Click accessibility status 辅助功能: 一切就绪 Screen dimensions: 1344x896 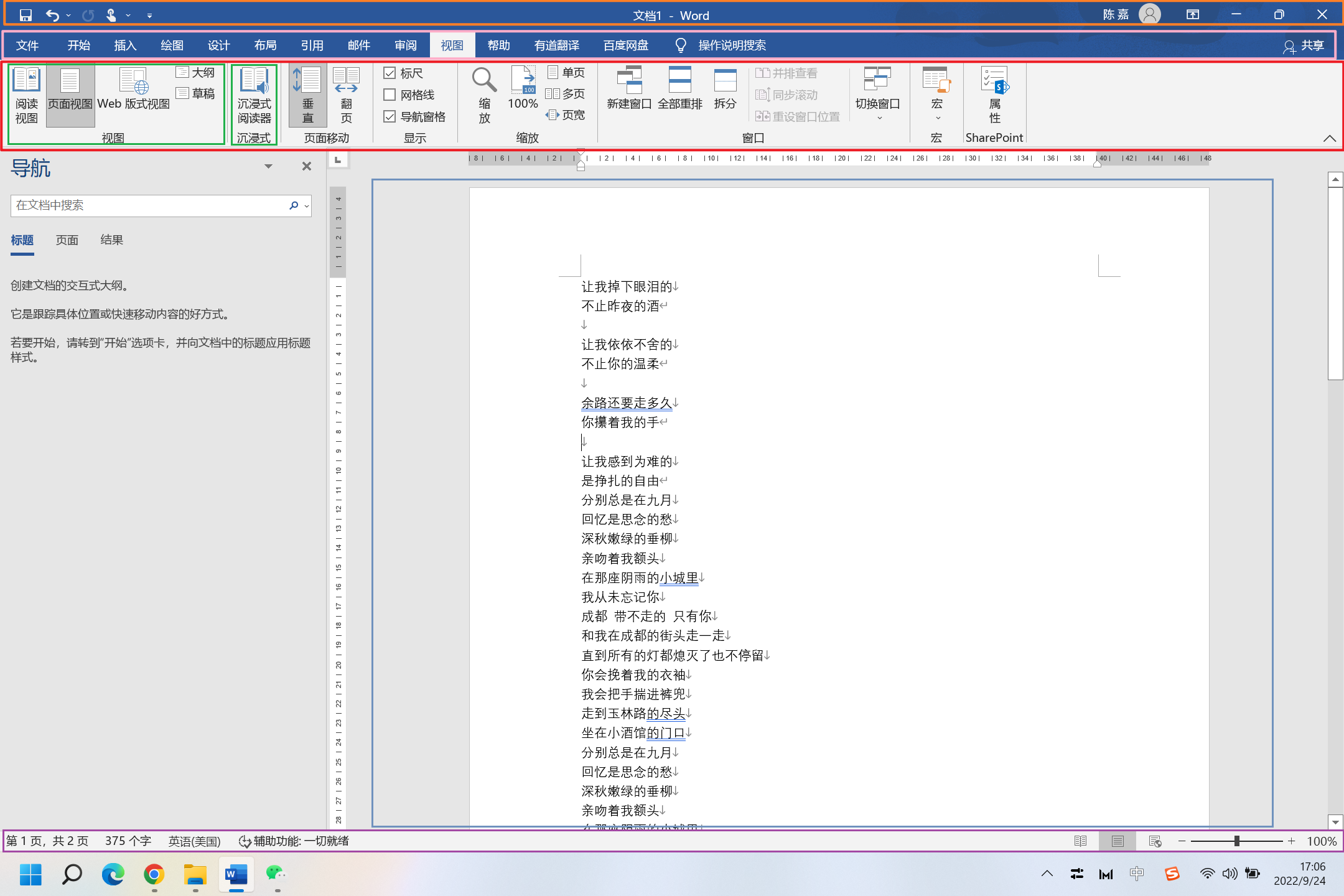pos(294,841)
